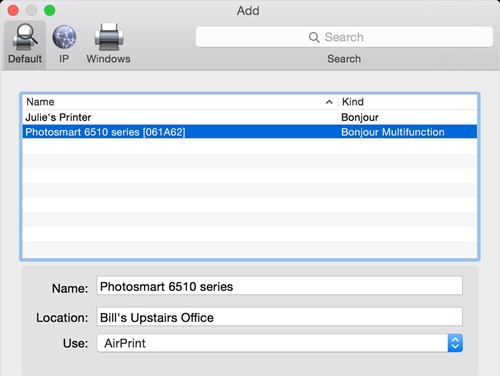Focus the Search field in the toolbar
The height and width of the screenshot is (376, 500).
[x=344, y=37]
